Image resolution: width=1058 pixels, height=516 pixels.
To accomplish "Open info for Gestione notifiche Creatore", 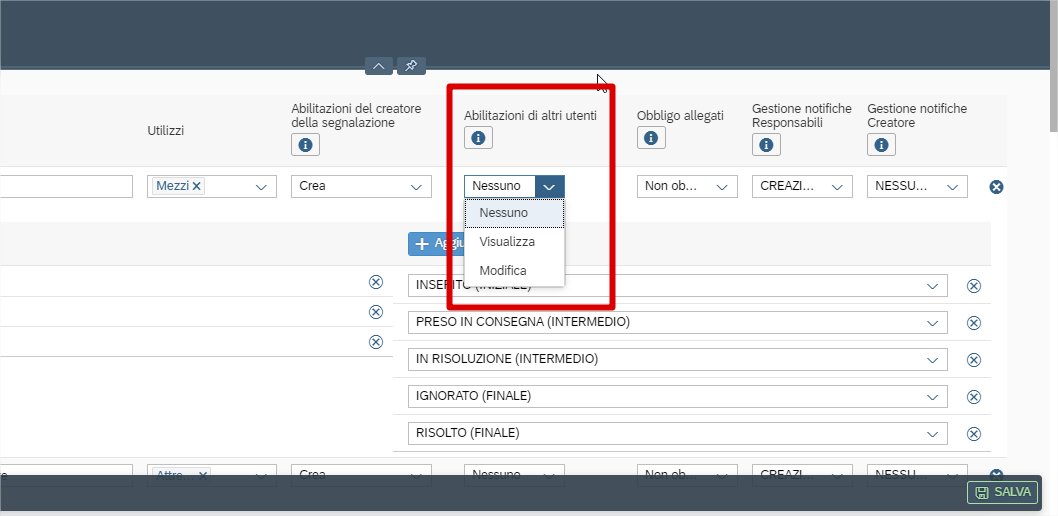I will (x=881, y=144).
